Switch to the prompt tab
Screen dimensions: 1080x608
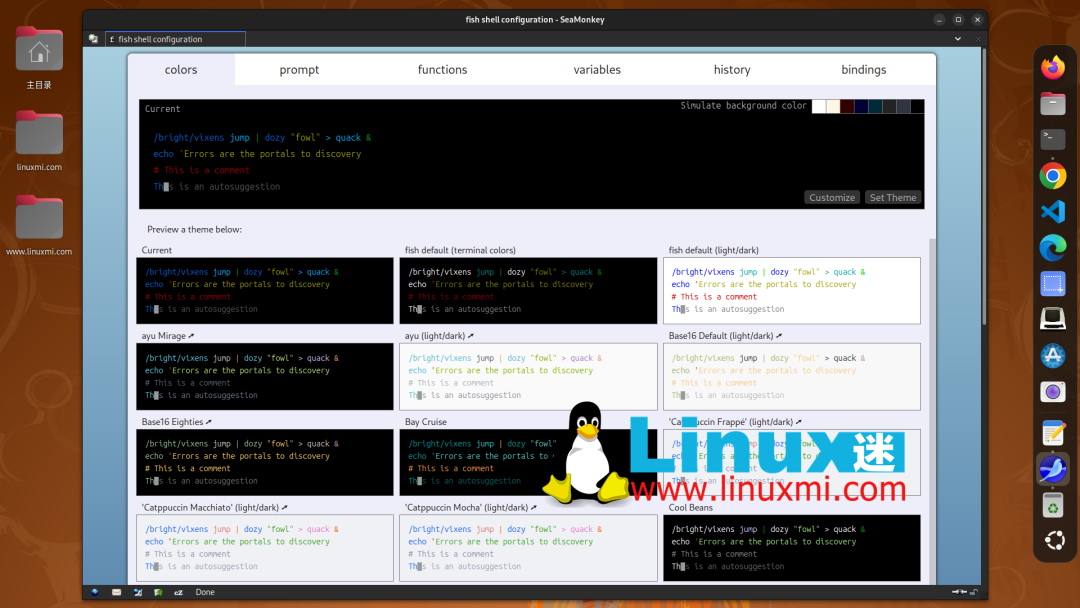(x=299, y=70)
